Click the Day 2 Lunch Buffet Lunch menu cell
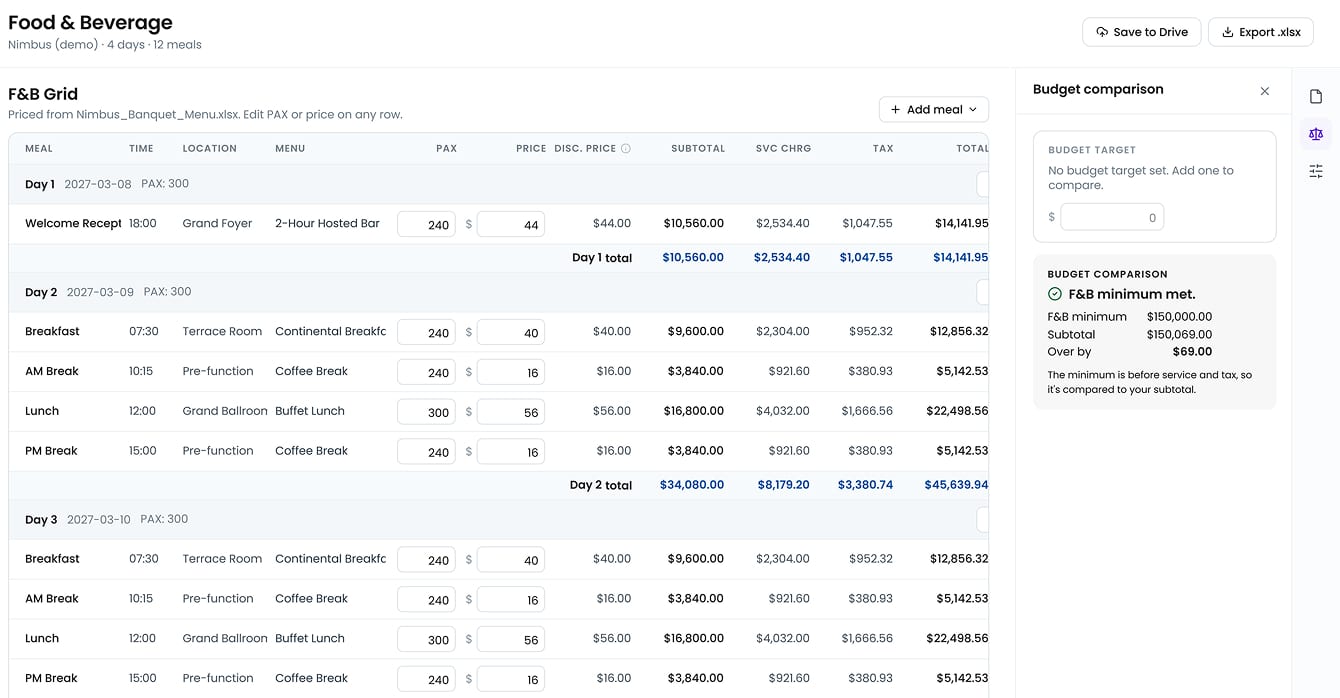This screenshot has height=698, width=1340. pos(310,411)
